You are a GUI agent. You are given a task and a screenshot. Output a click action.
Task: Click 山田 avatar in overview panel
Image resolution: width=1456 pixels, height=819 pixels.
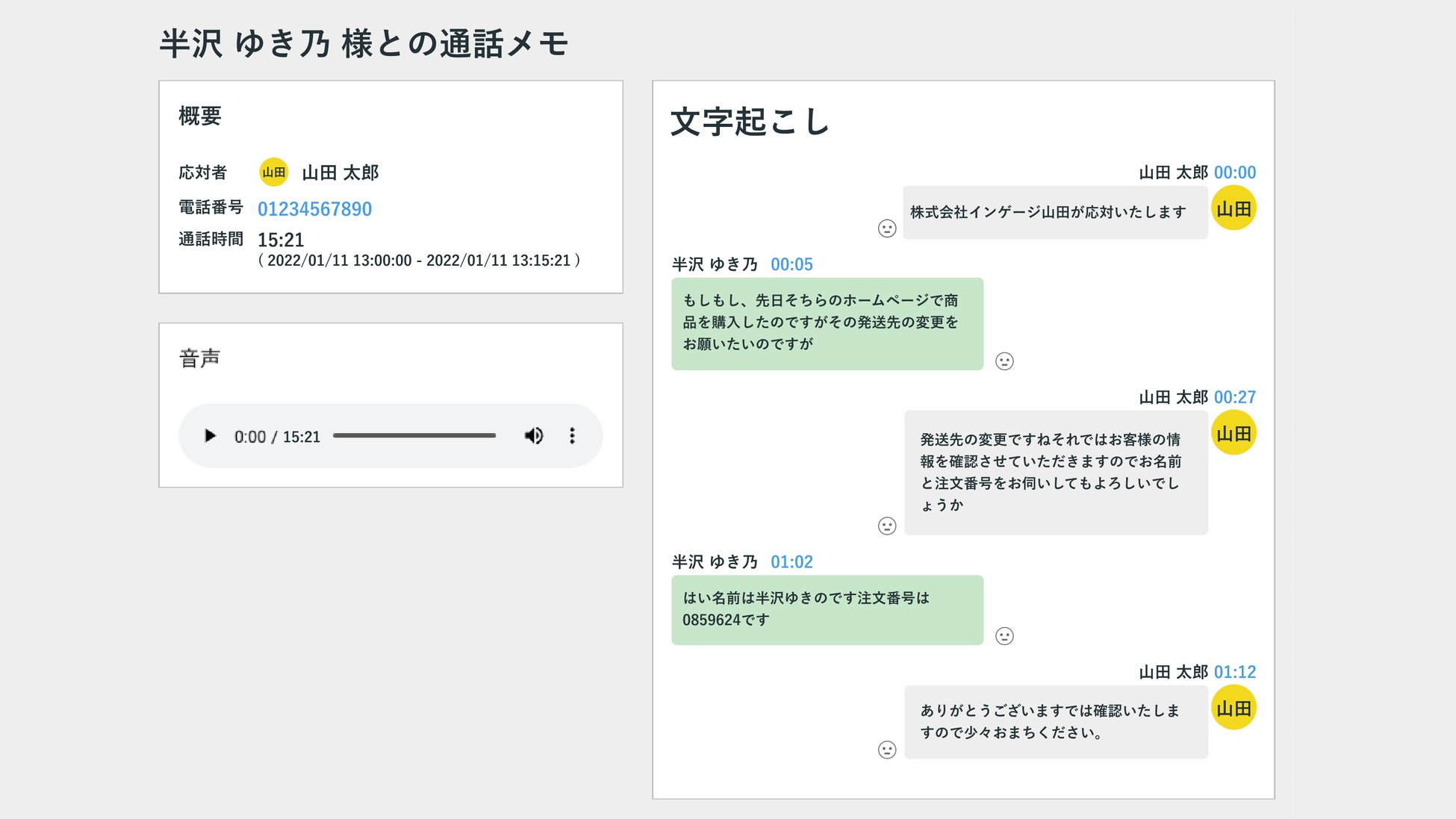[x=273, y=172]
